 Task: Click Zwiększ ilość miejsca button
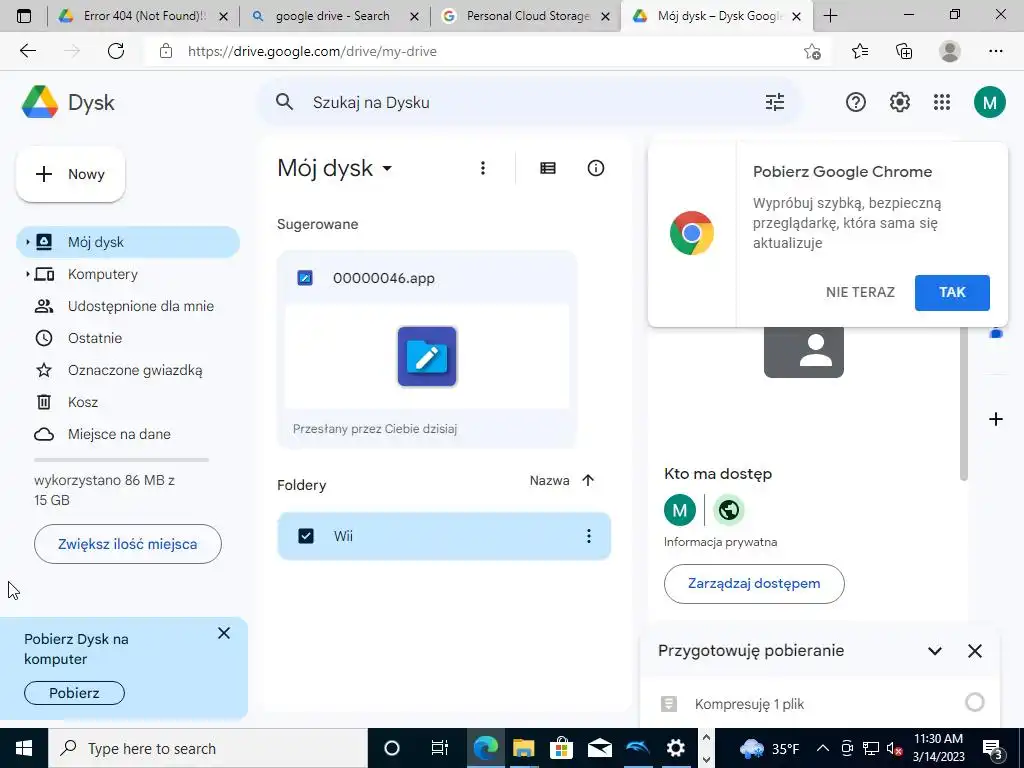[128, 544]
